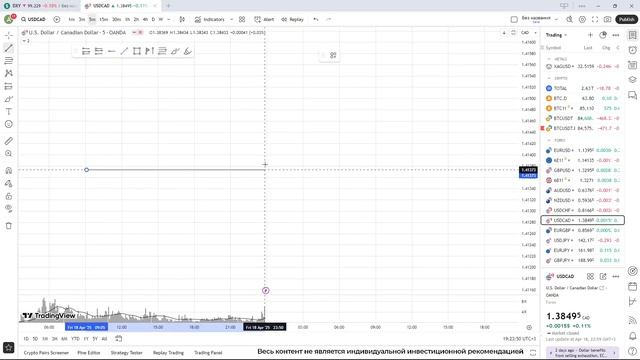
Task: Open the patterns drawing tools
Action: tap(9, 73)
